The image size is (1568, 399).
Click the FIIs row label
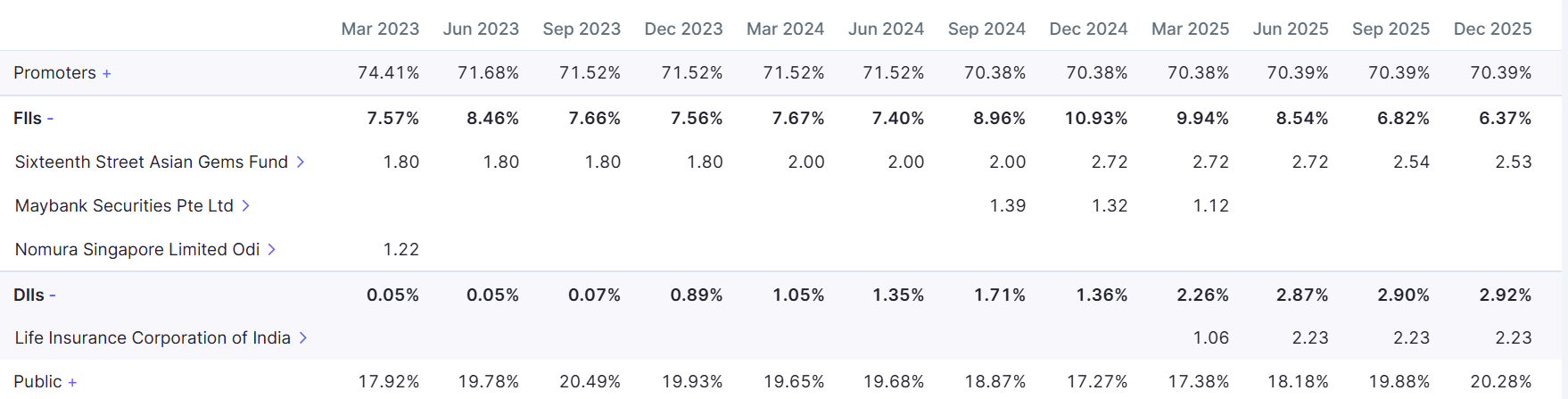click(28, 119)
